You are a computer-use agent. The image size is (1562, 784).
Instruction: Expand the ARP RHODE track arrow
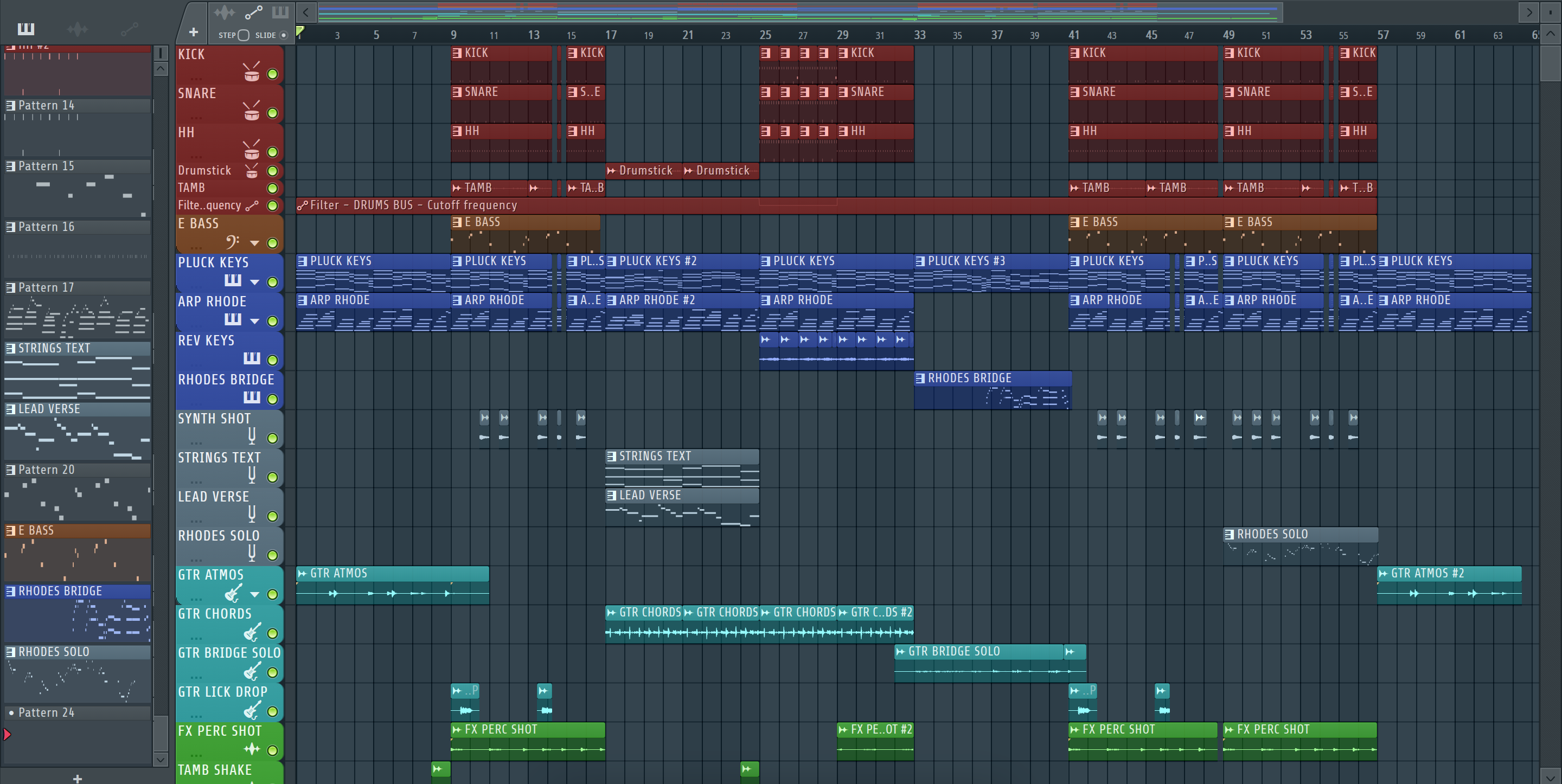tap(255, 321)
